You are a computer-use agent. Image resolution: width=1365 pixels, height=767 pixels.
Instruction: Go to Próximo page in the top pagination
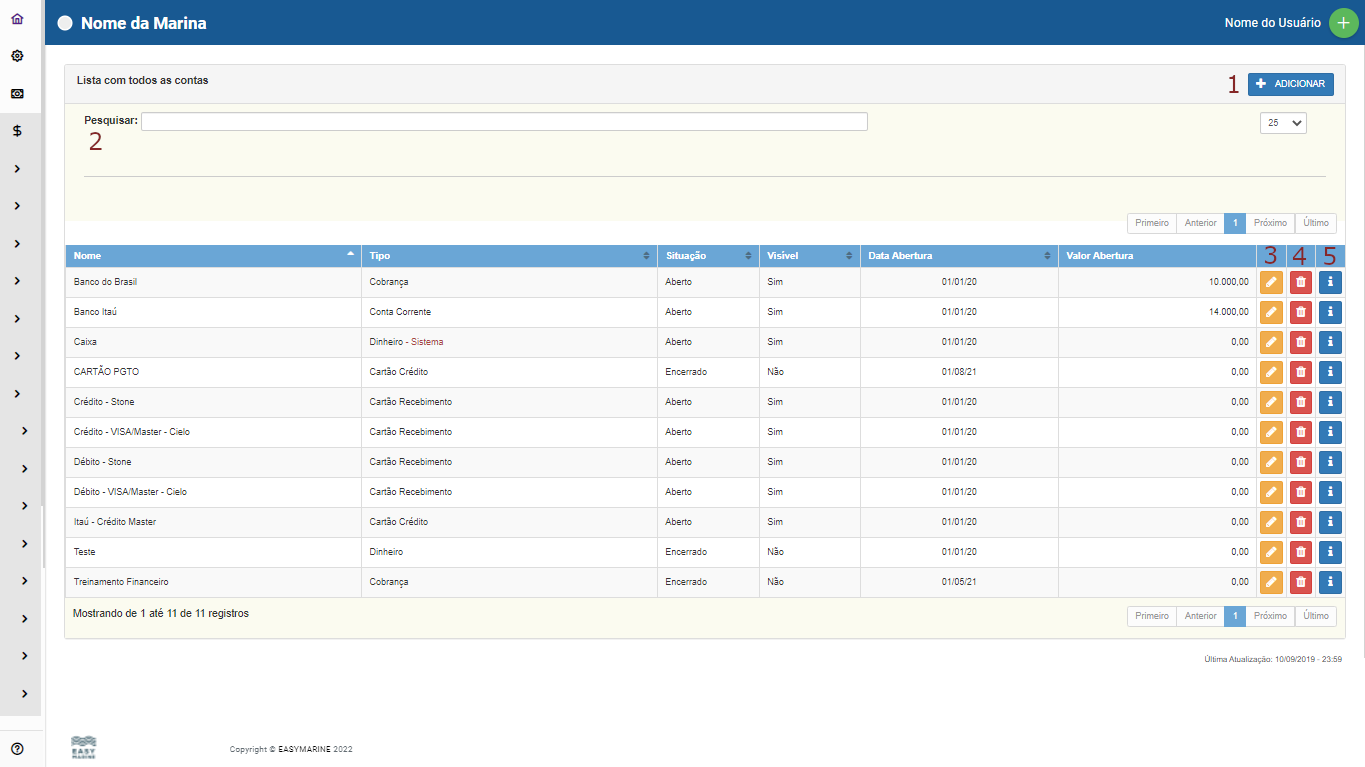click(1270, 223)
